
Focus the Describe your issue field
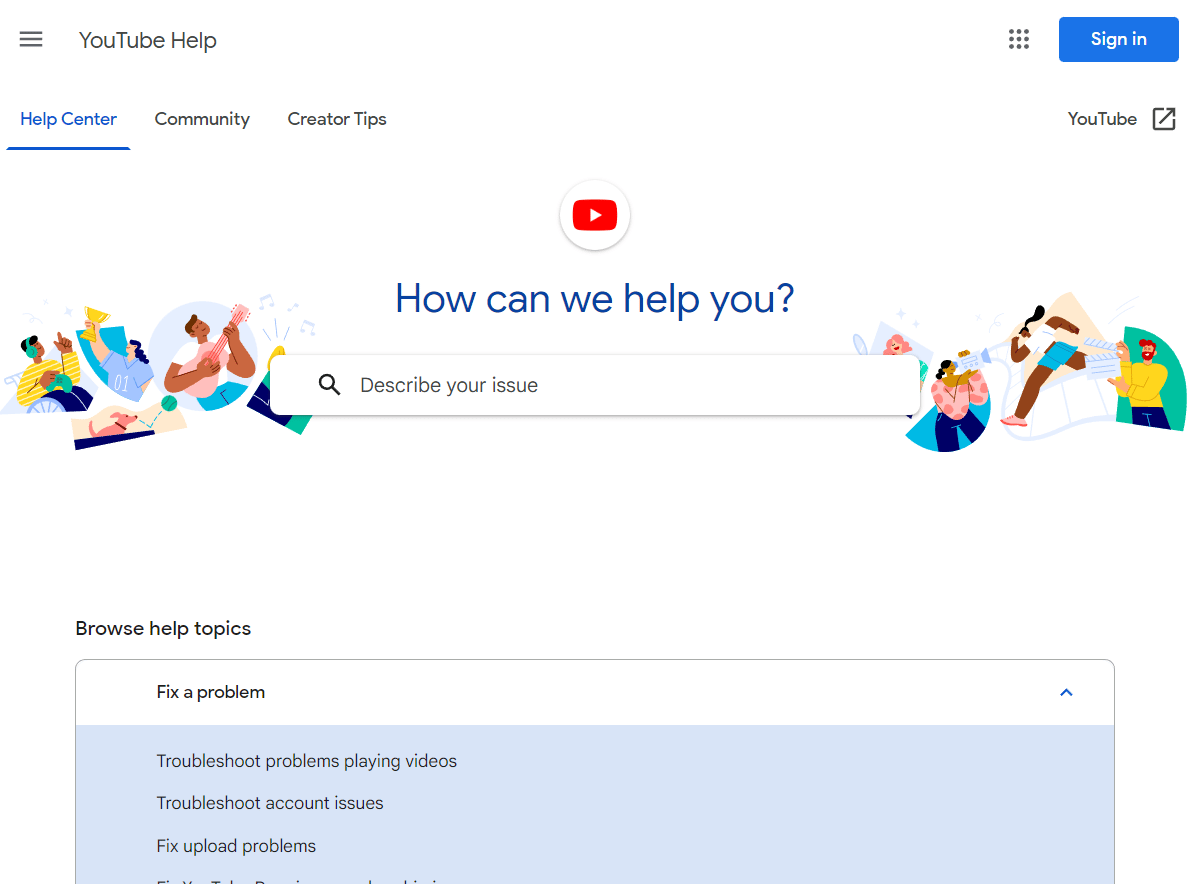click(595, 385)
